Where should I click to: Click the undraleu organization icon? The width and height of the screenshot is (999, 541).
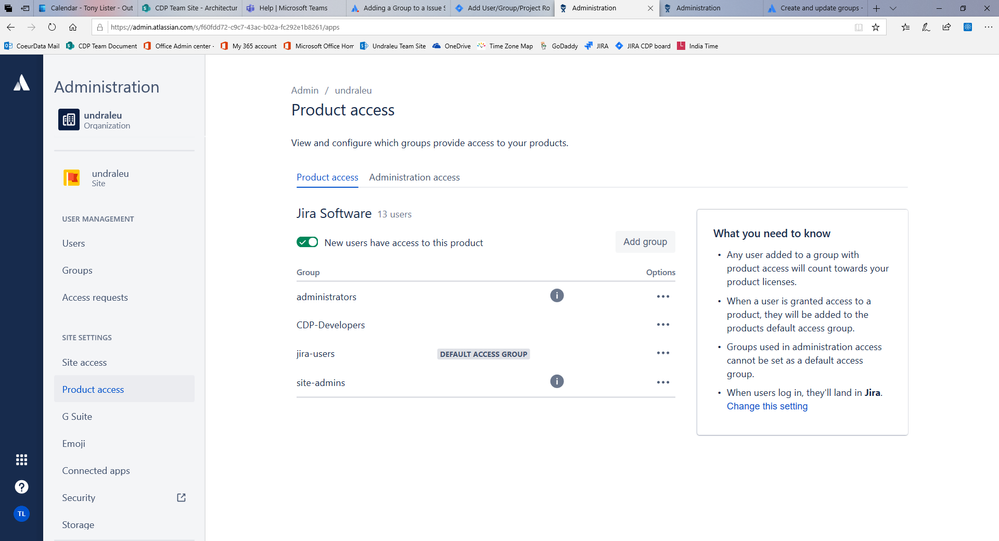click(x=69, y=119)
